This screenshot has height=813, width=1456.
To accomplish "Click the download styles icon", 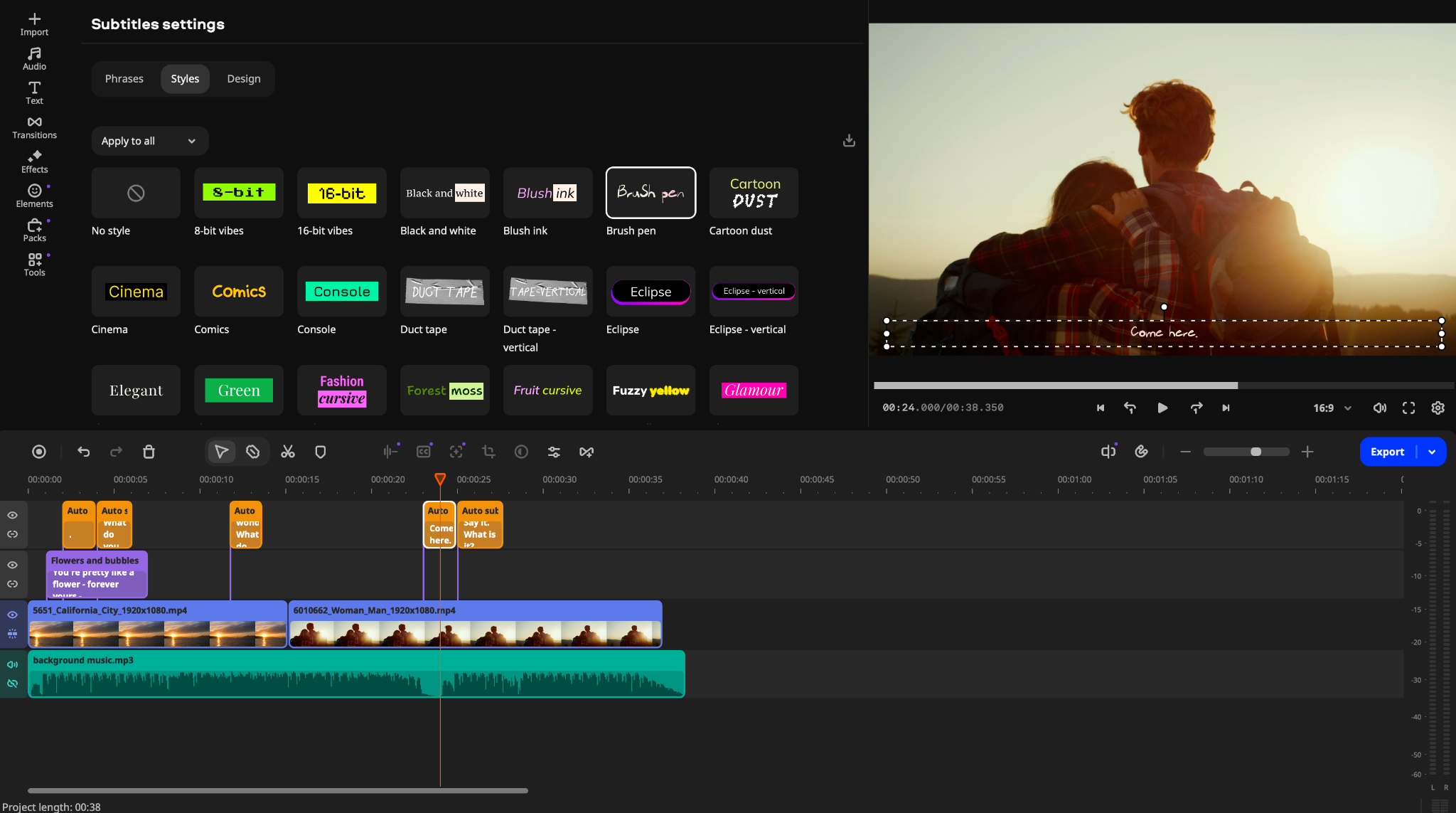I will coord(849,141).
